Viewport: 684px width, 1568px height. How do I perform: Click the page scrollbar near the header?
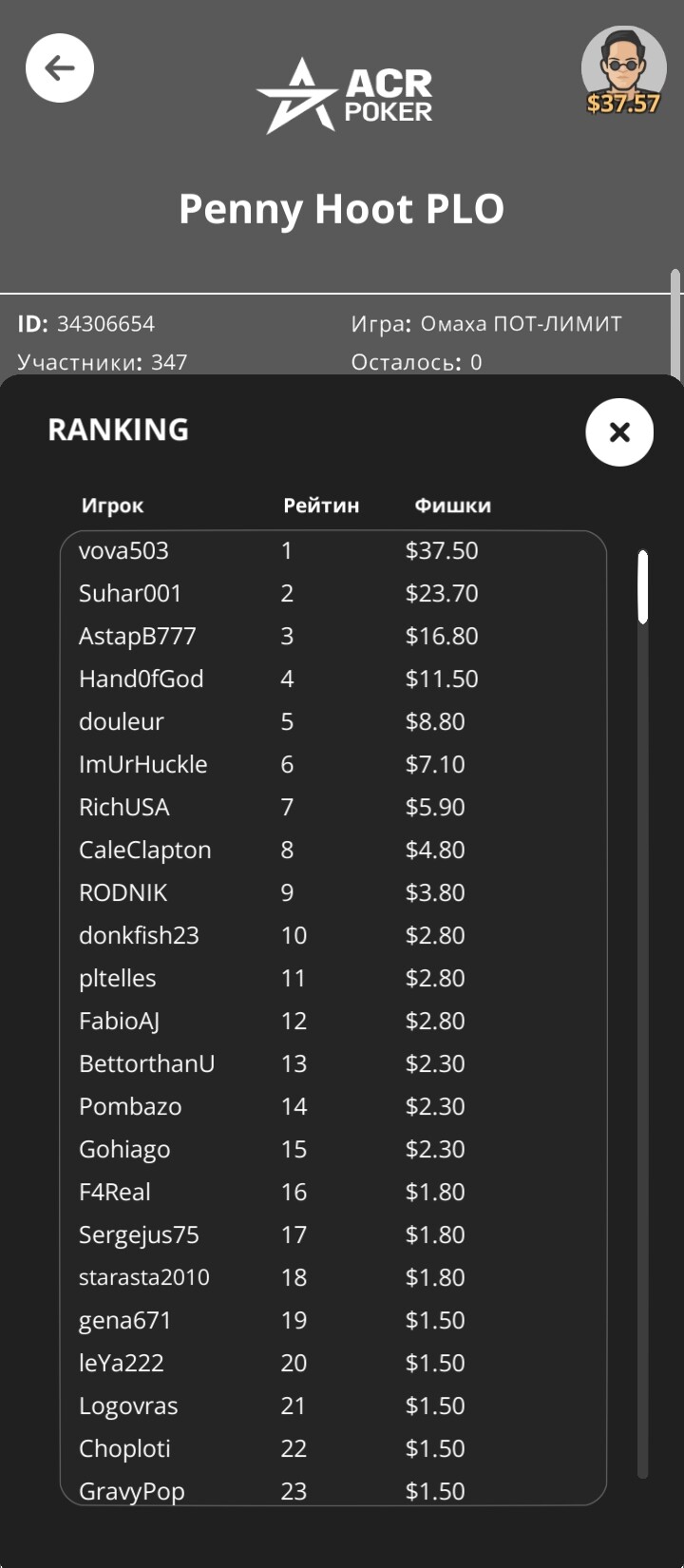(x=675, y=323)
